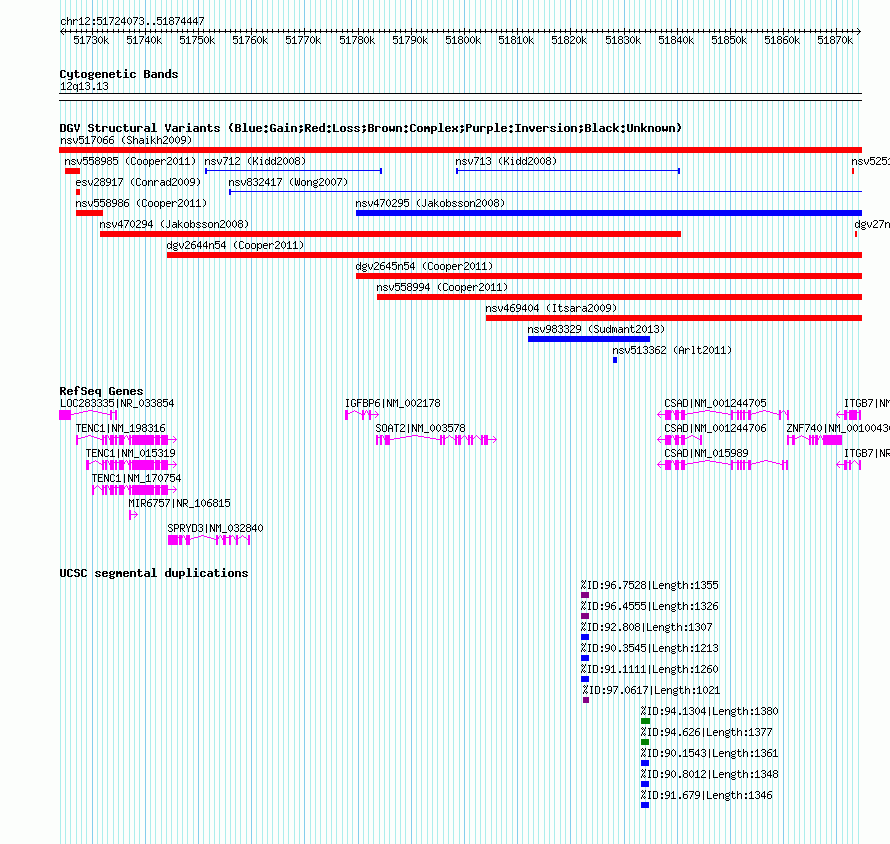Click segmental duplication %ID:92.808 Length:1307
The height and width of the screenshot is (844, 890).
[646, 627]
